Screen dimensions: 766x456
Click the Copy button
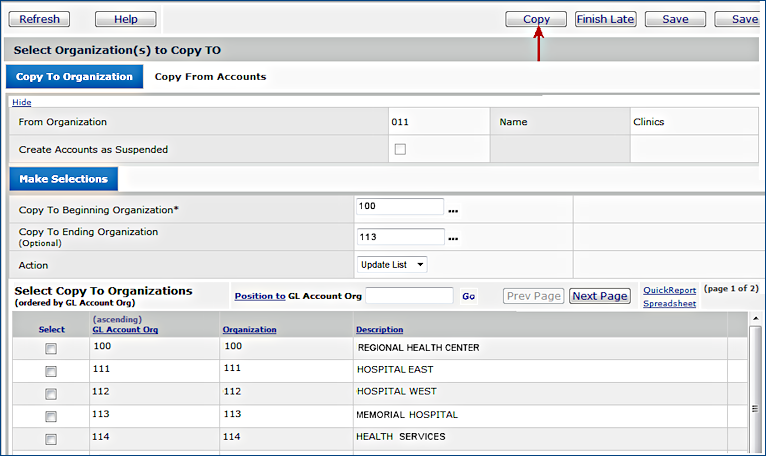coord(536,19)
